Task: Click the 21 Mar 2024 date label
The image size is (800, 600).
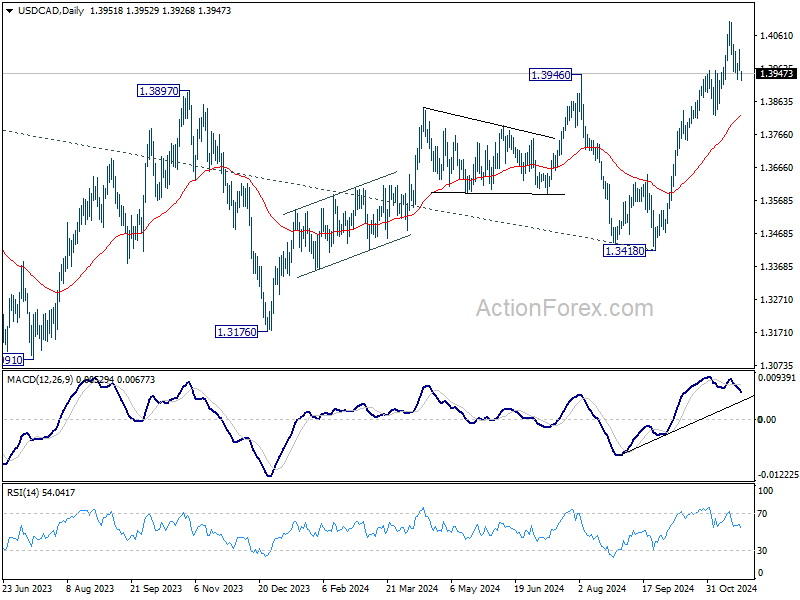Action: 412,588
